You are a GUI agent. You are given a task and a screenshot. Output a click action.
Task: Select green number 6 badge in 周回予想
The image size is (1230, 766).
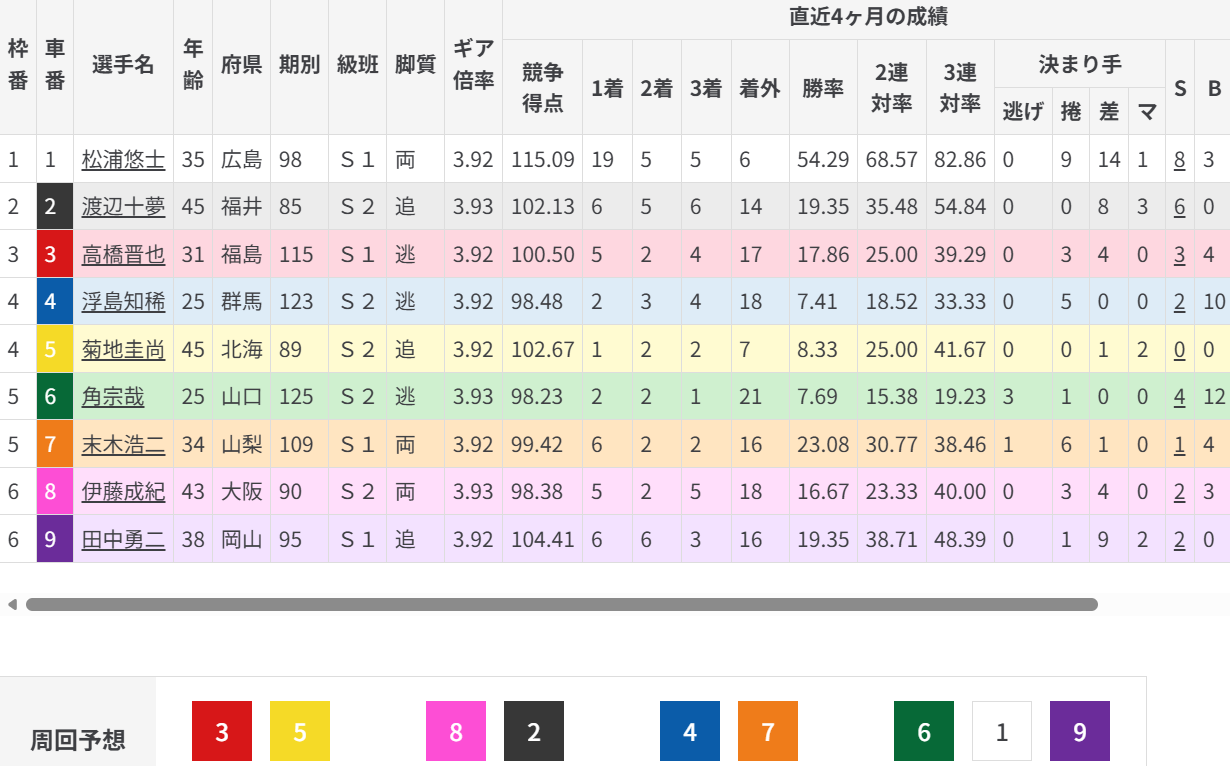[x=923, y=732]
